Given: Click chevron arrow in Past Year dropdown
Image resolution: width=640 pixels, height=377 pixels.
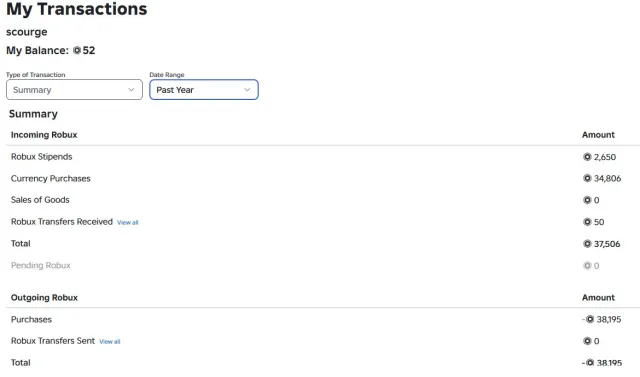Looking at the screenshot, I should pyautogui.click(x=247, y=90).
